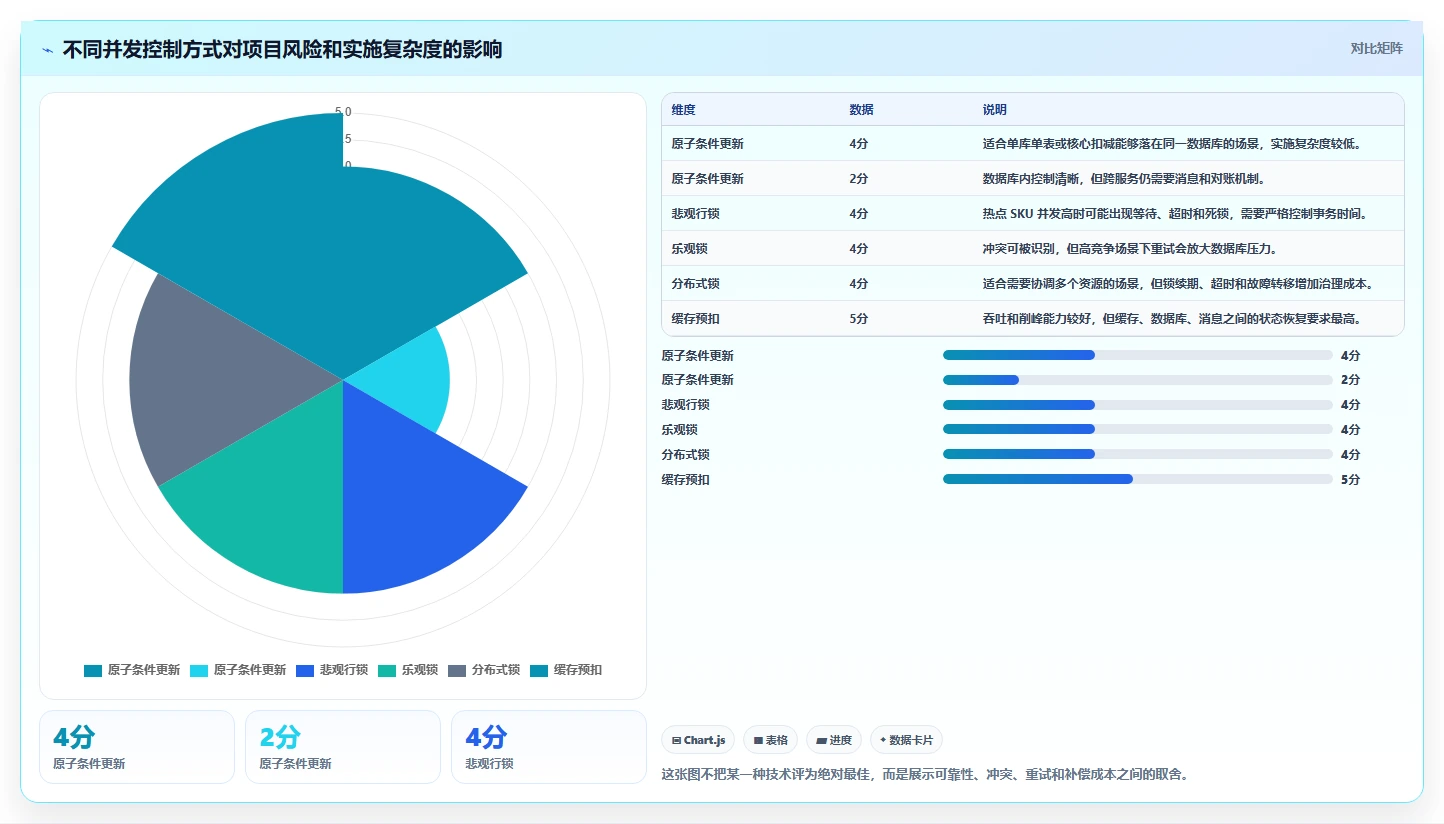The image size is (1444, 824).
Task: Toggle the 分布式锁 legend entry under the chart
Action: (x=484, y=670)
